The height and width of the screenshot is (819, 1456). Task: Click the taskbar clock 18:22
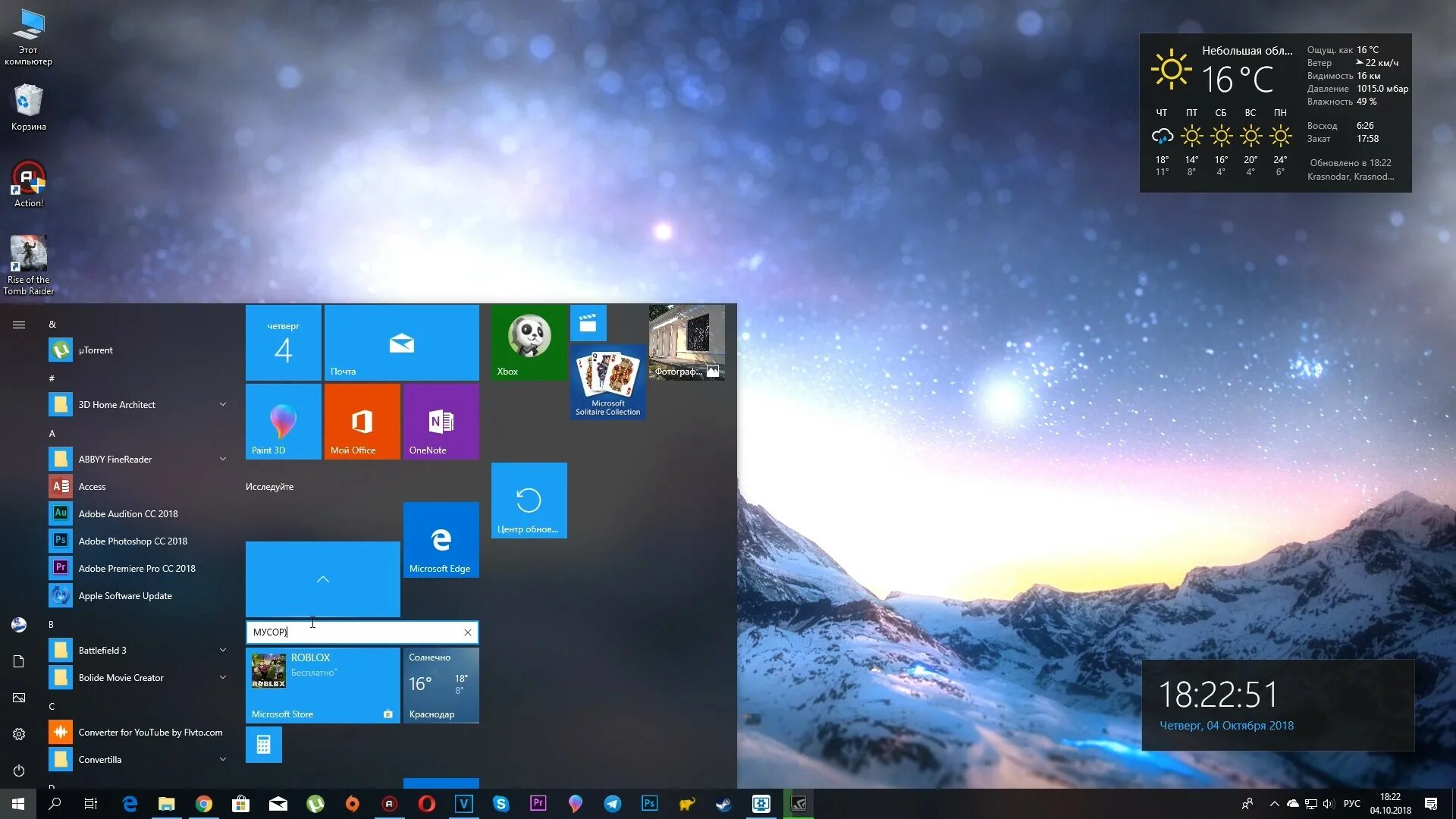coord(1390,804)
